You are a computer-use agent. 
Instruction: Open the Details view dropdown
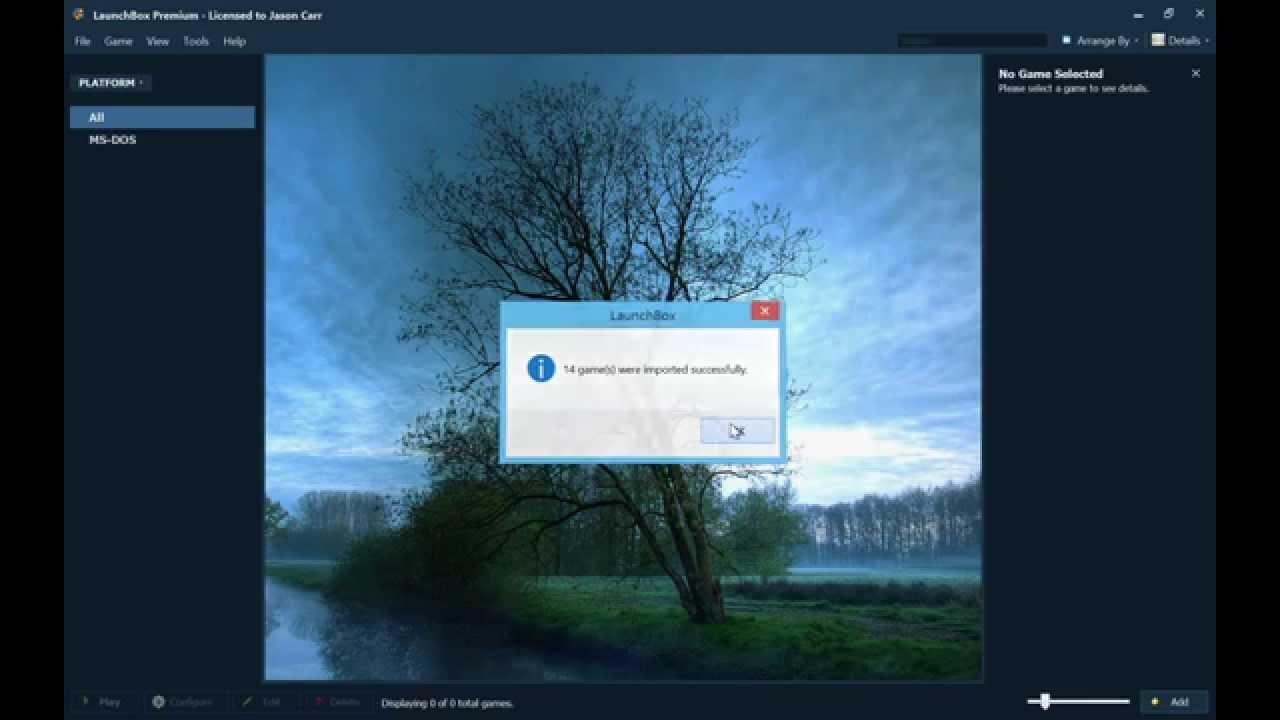click(1180, 41)
